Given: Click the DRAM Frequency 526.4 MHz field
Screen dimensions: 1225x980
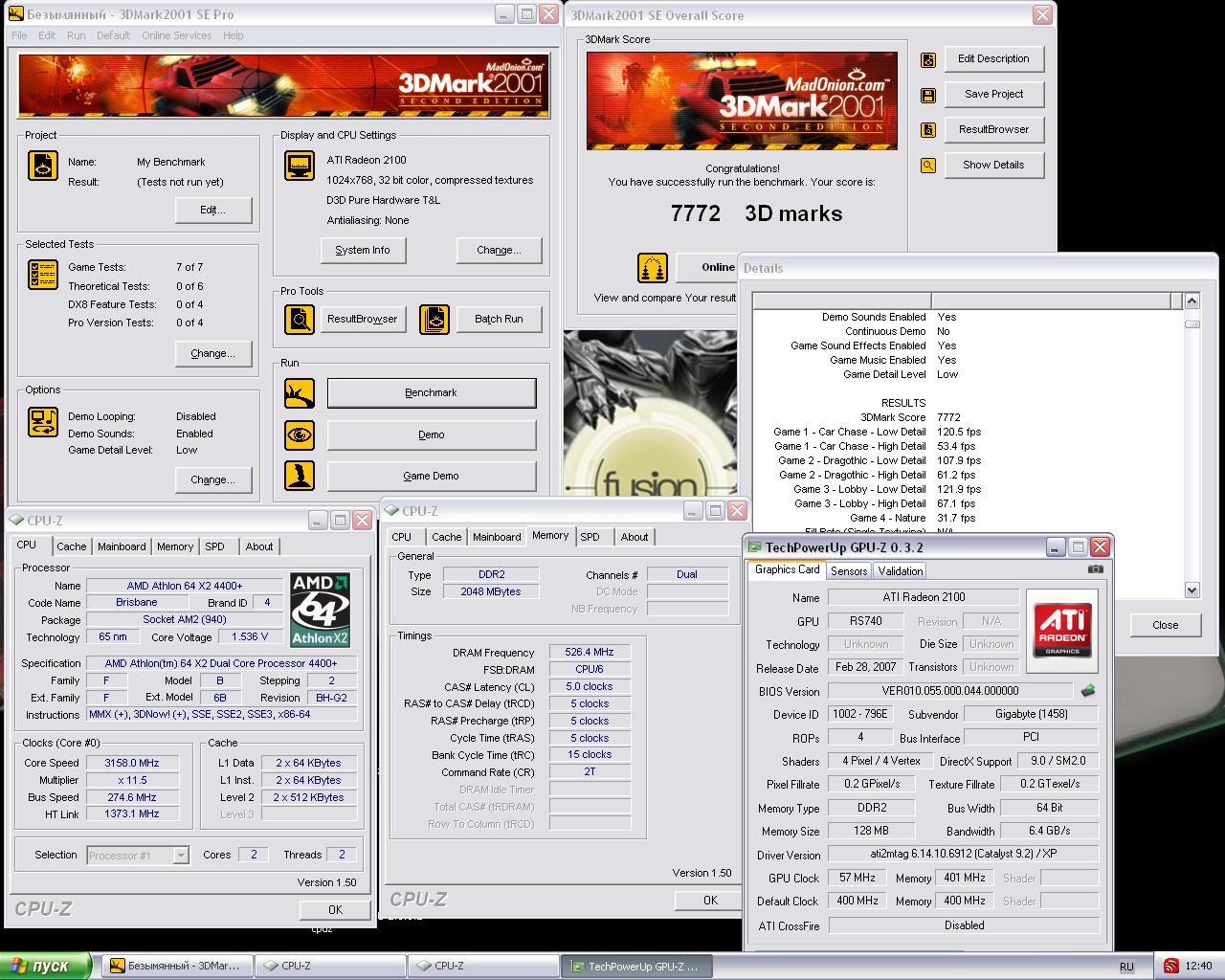Looking at the screenshot, I should click(x=590, y=653).
